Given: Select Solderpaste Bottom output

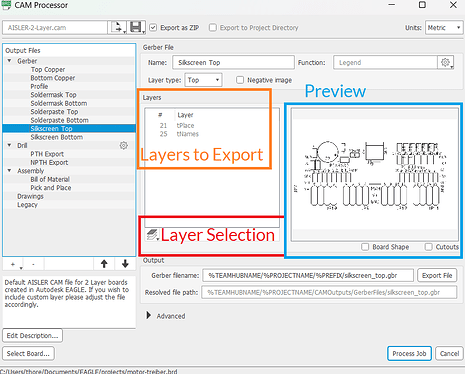Looking at the screenshot, I should point(59,120).
